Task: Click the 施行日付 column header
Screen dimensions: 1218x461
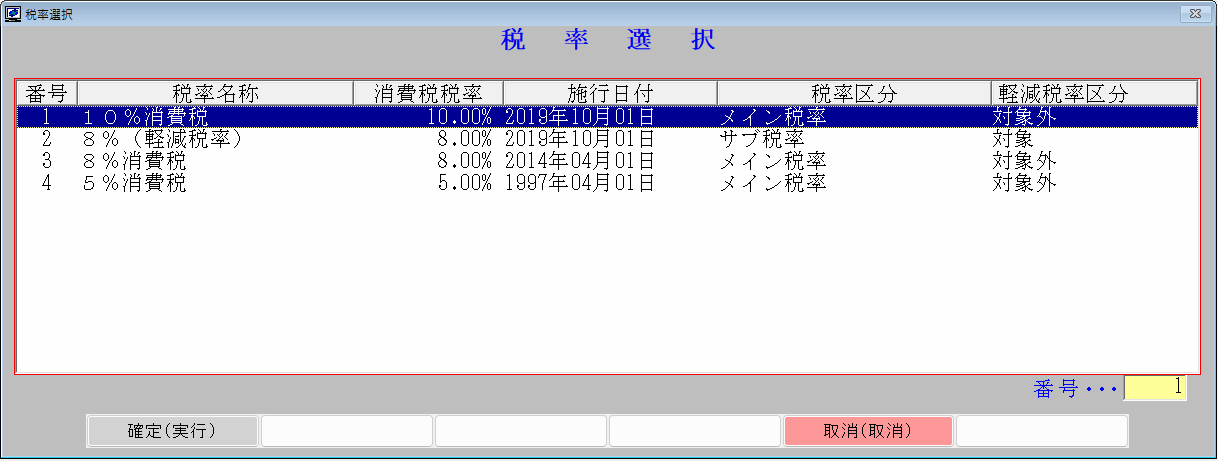Action: click(610, 93)
